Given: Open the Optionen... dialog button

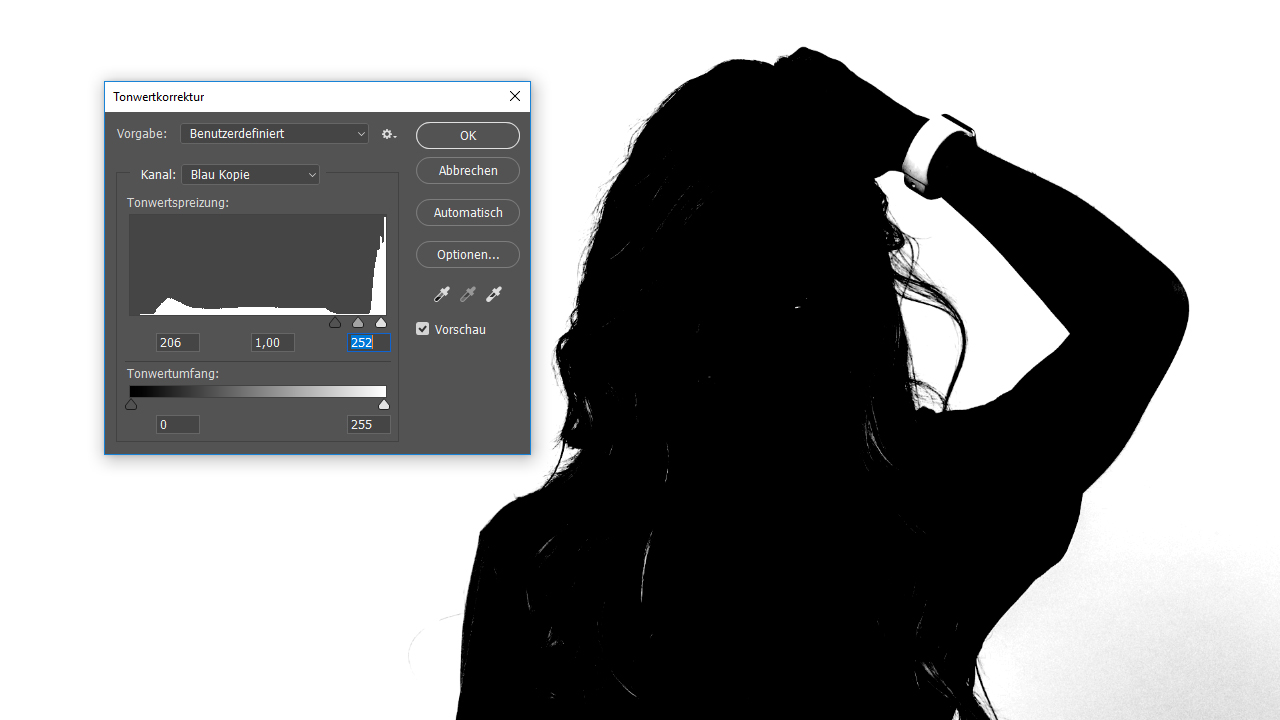Looking at the screenshot, I should [468, 255].
